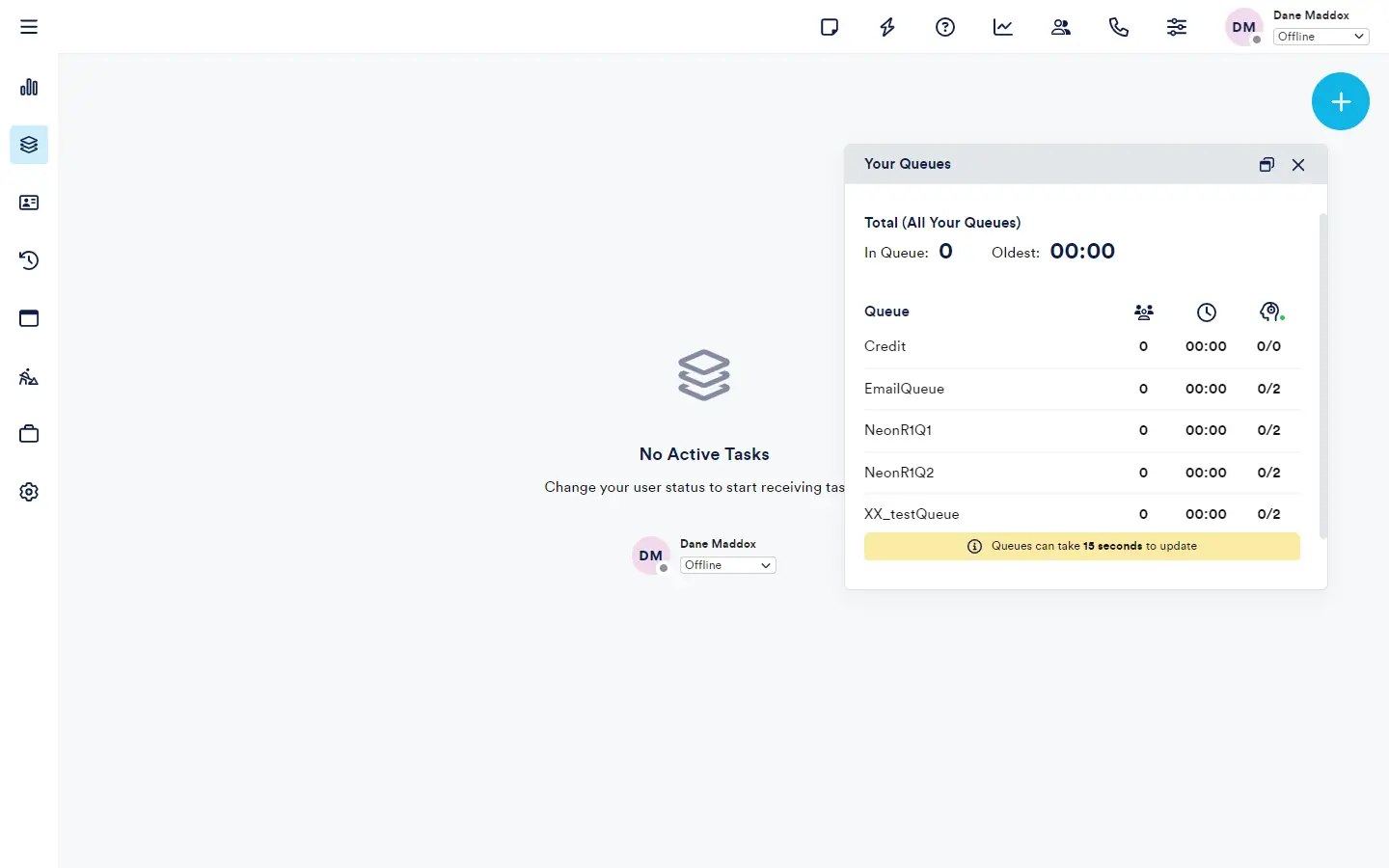Open the help question mark icon
Image resolution: width=1389 pixels, height=868 pixels.
pyautogui.click(x=945, y=27)
